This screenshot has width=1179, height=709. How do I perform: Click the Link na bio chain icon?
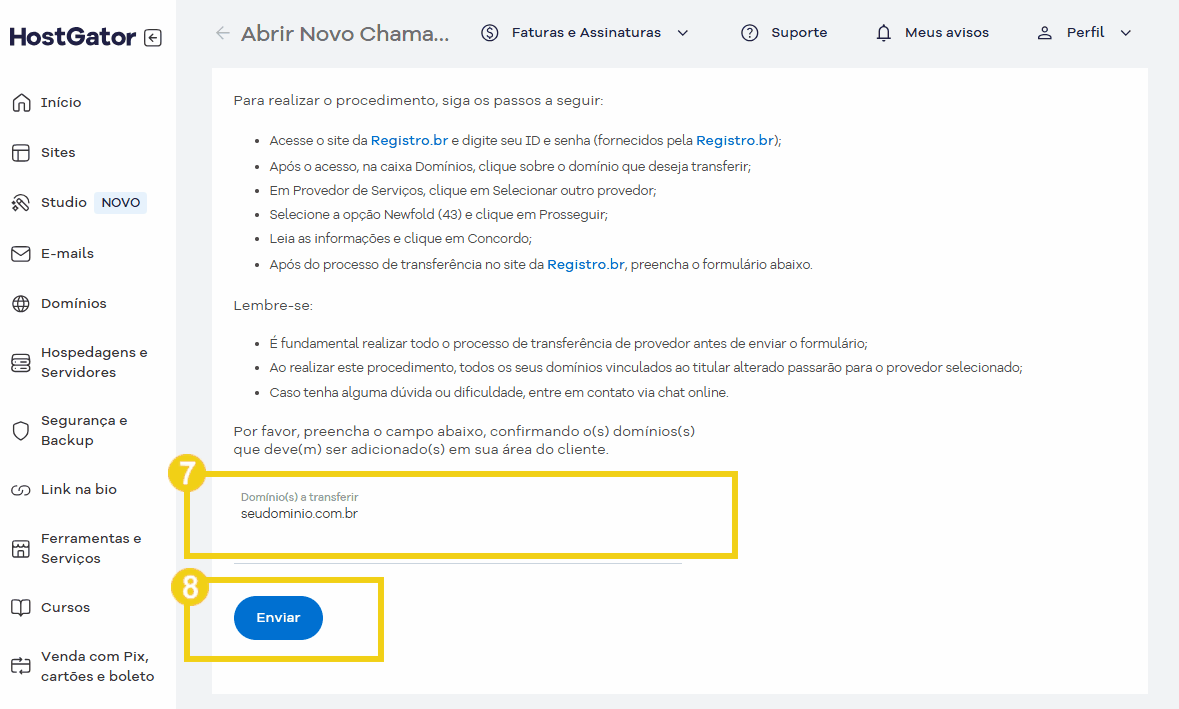coord(21,490)
